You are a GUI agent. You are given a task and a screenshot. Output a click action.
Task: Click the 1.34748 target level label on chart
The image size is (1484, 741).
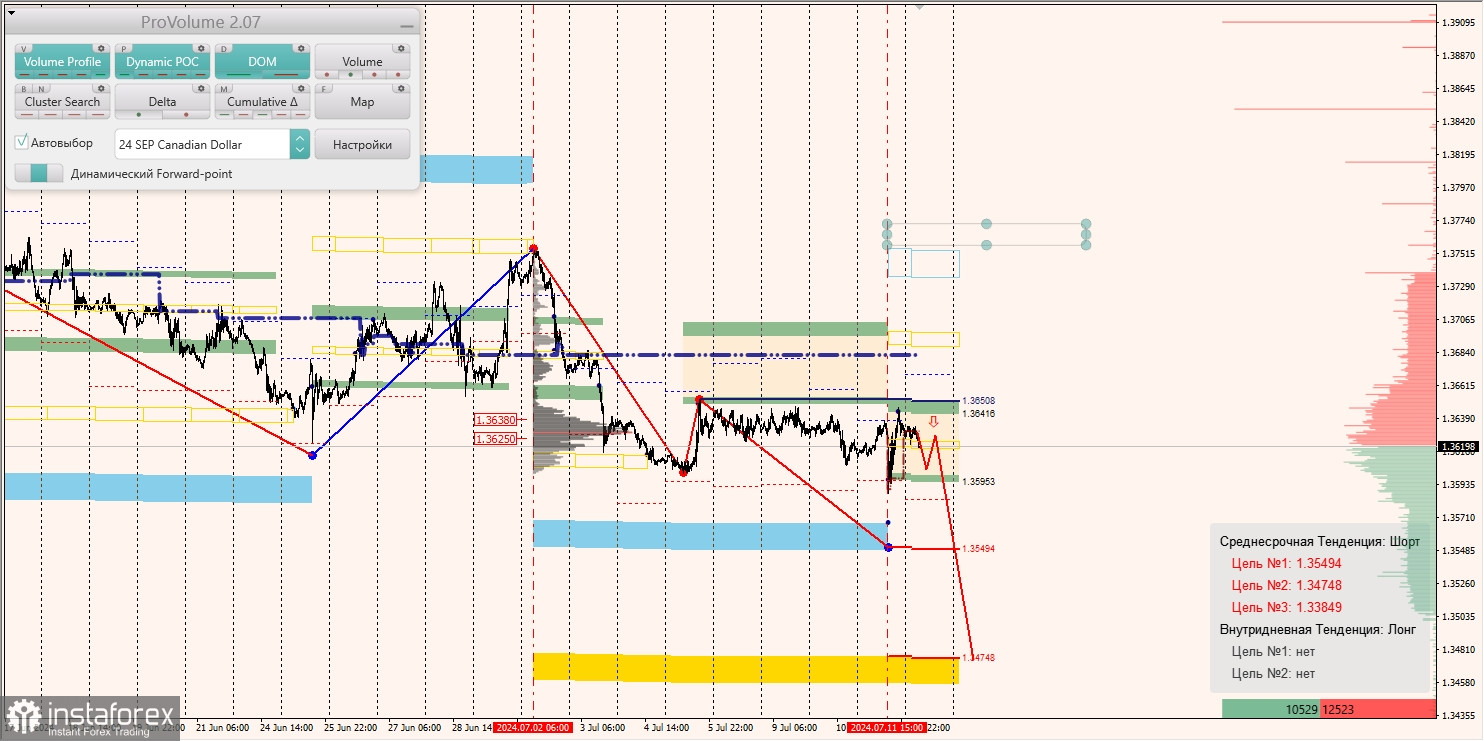978,658
